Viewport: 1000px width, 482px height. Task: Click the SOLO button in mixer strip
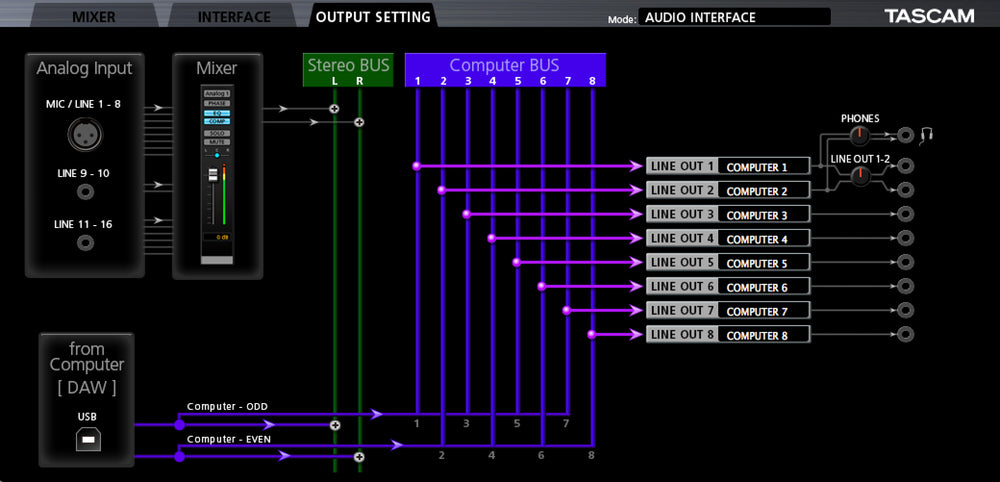click(216, 132)
